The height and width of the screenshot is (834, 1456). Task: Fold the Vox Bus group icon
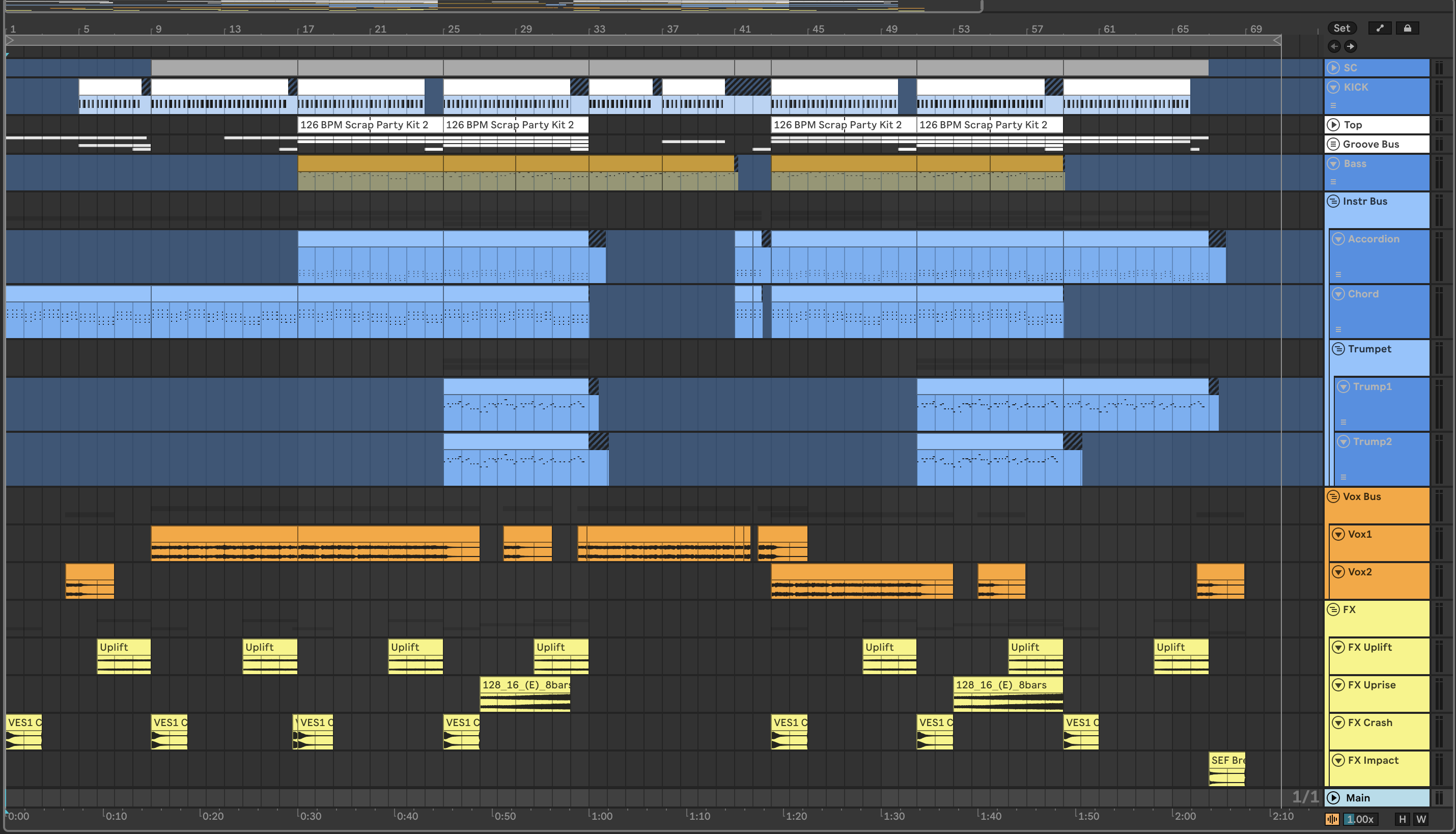pos(1333,496)
